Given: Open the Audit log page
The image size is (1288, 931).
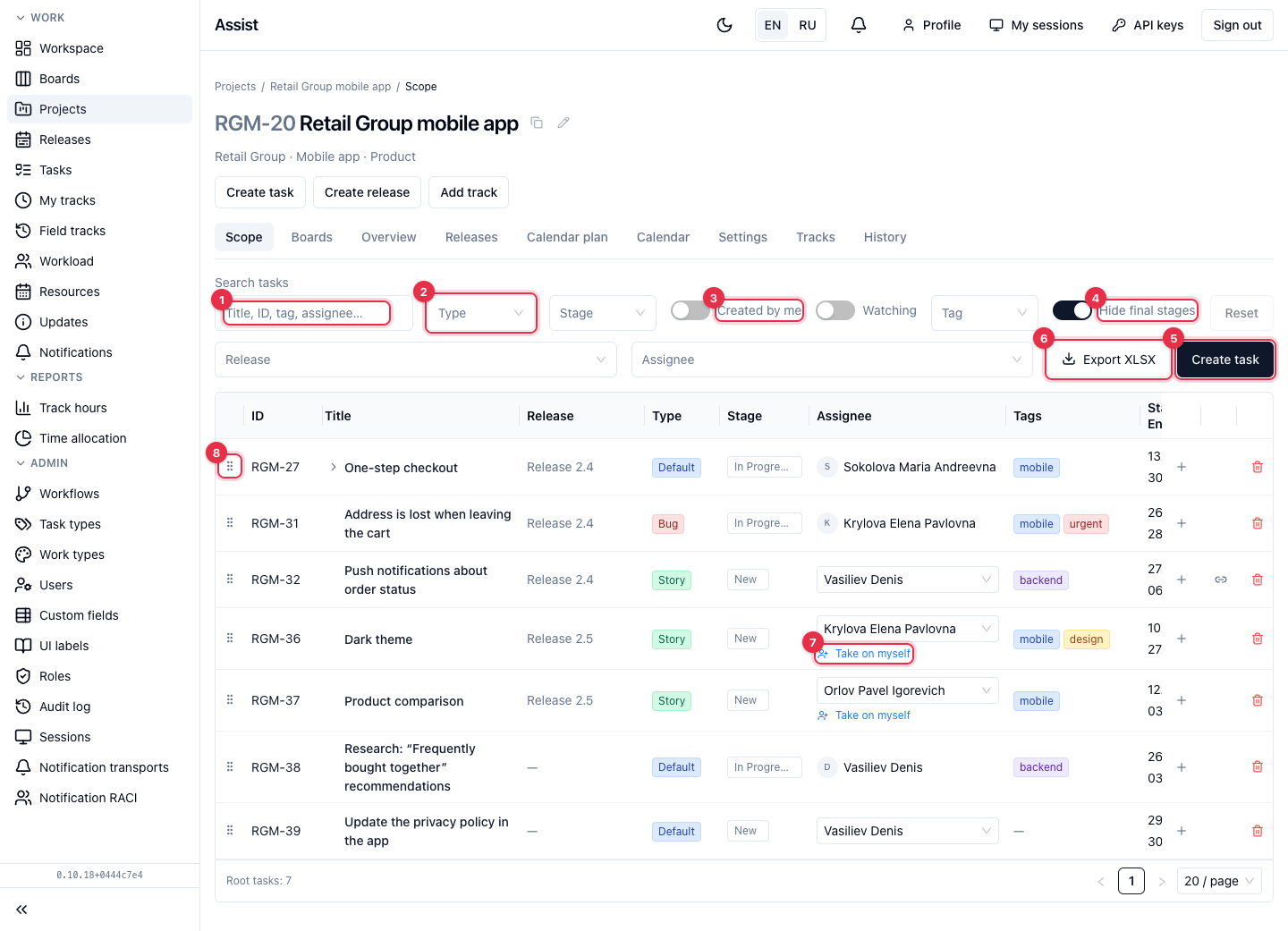Looking at the screenshot, I should click(x=99, y=707).
